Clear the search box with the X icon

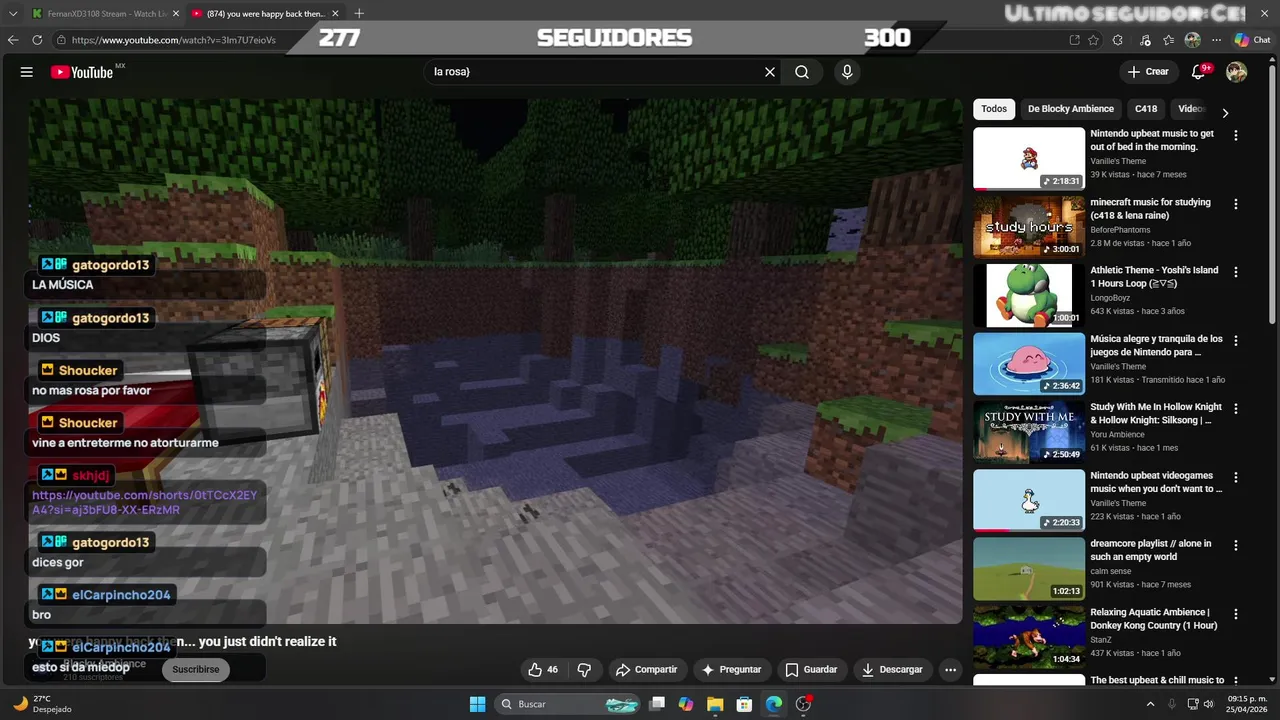(x=770, y=72)
